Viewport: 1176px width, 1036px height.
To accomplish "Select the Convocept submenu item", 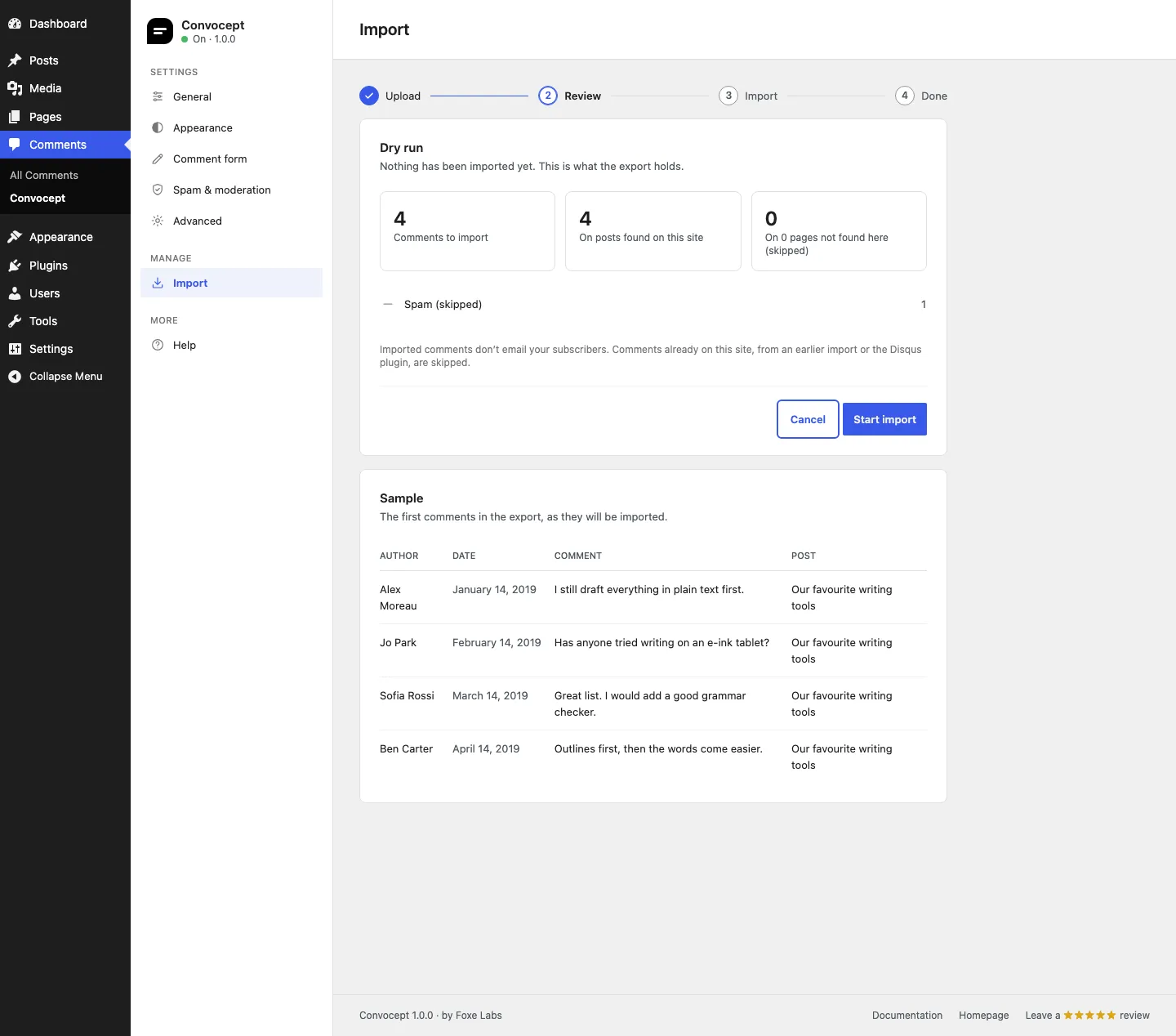I will 38,198.
